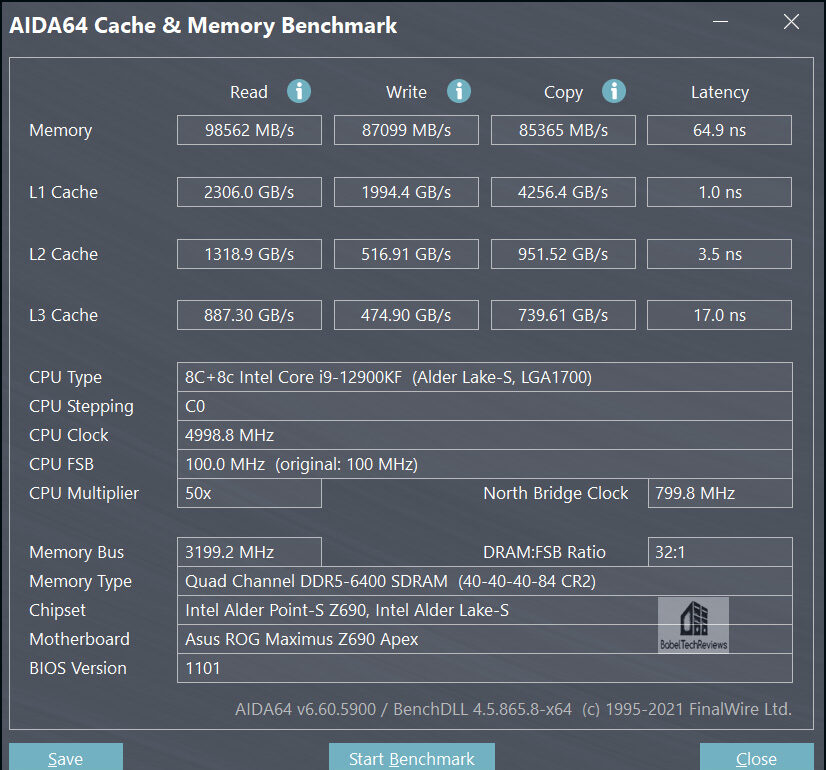Select the Memory copy value 85365 MB/s
This screenshot has height=770, width=826.
[563, 130]
